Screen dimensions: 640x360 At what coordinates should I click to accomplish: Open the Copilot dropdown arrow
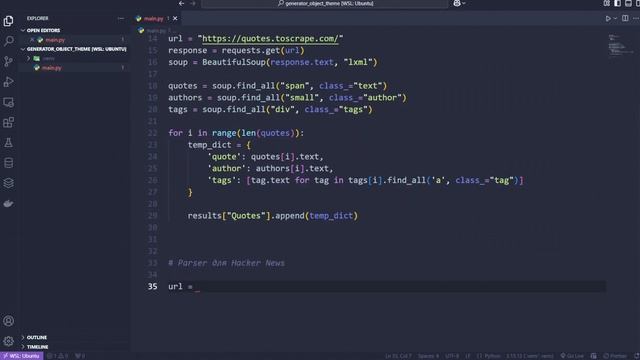pos(464,3)
